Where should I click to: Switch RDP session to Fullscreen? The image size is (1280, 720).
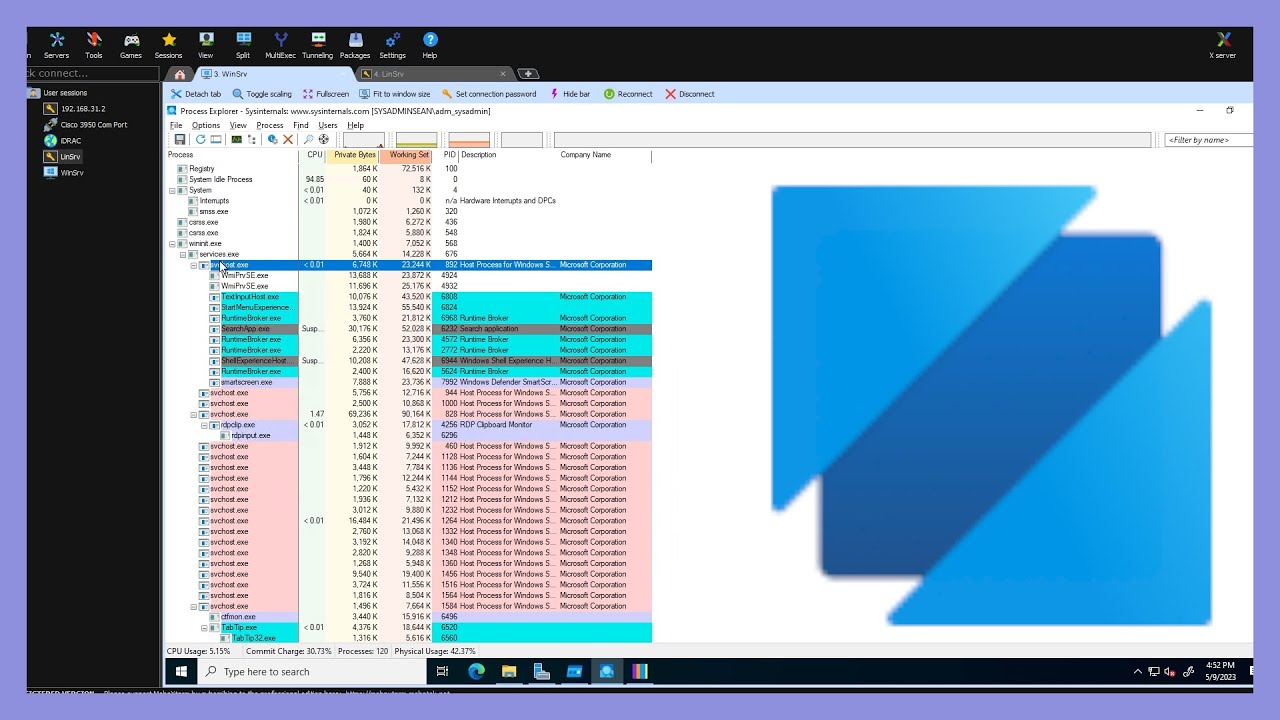(x=325, y=94)
